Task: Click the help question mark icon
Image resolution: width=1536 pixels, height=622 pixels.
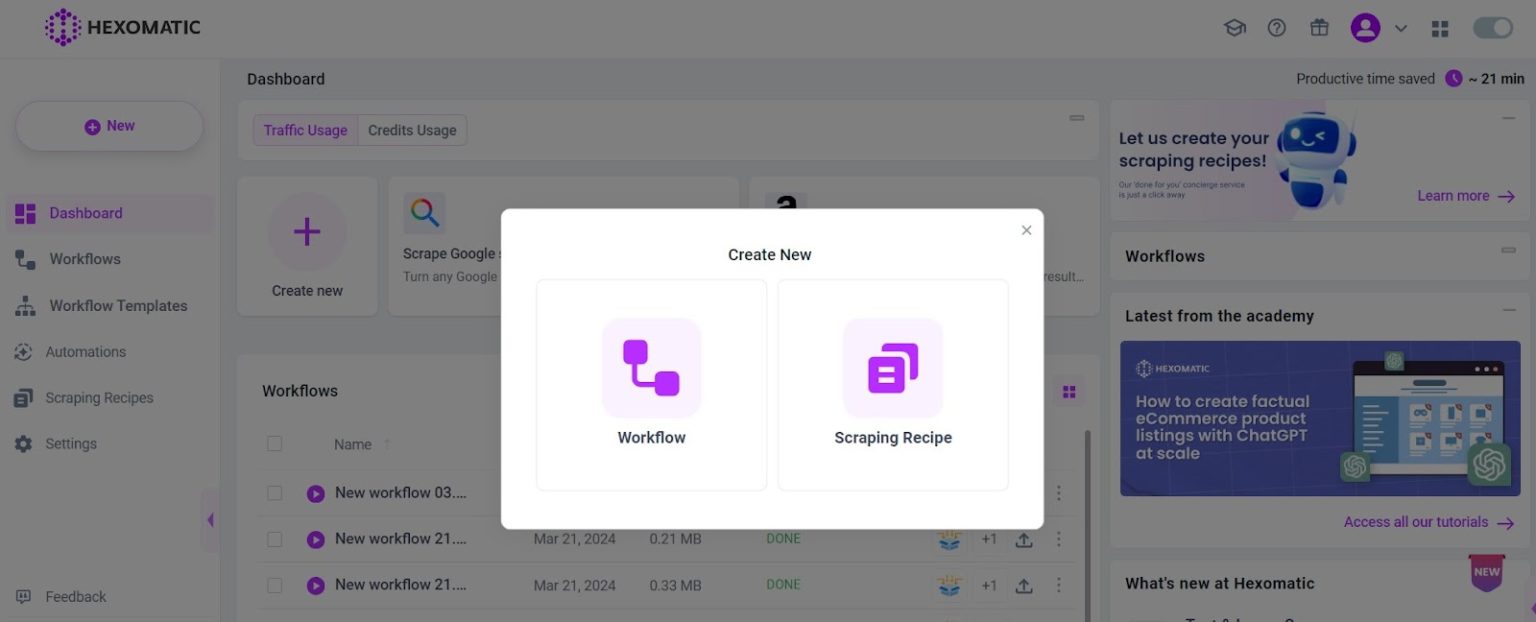Action: pos(1277,28)
